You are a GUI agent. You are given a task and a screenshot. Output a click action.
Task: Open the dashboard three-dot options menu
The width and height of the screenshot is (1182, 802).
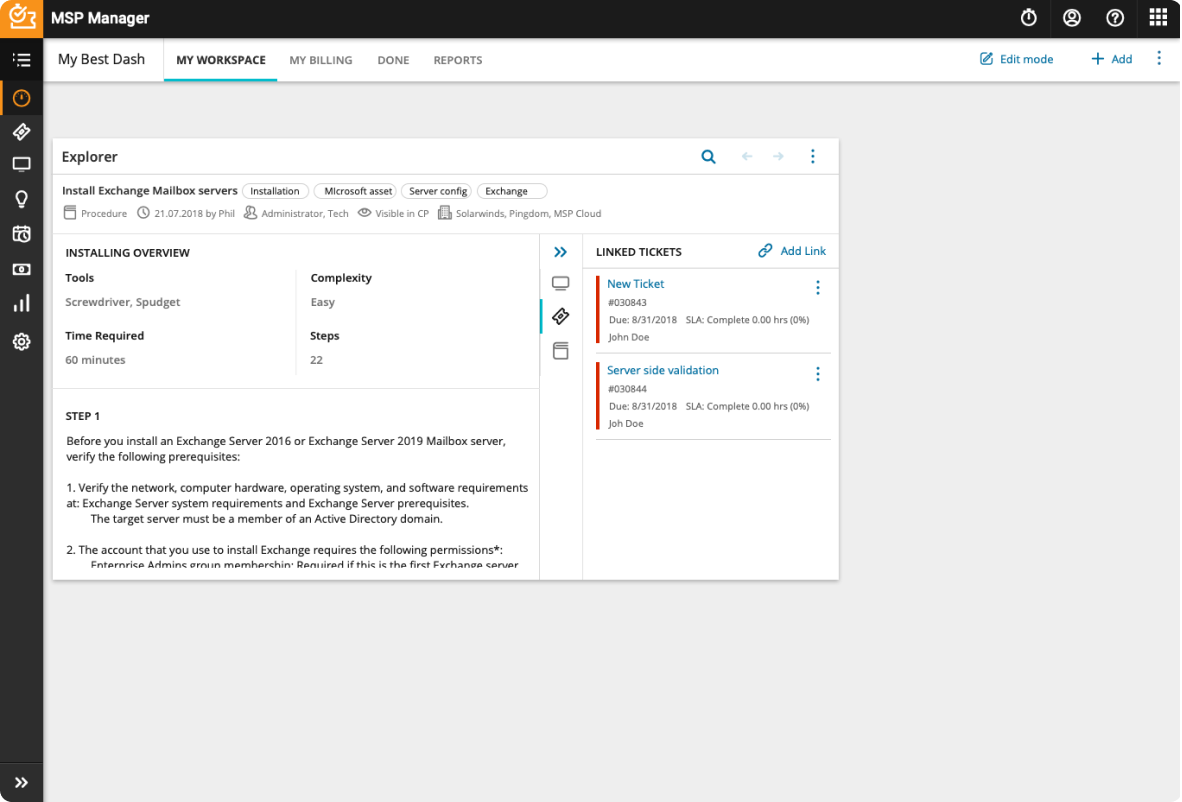tap(1159, 59)
